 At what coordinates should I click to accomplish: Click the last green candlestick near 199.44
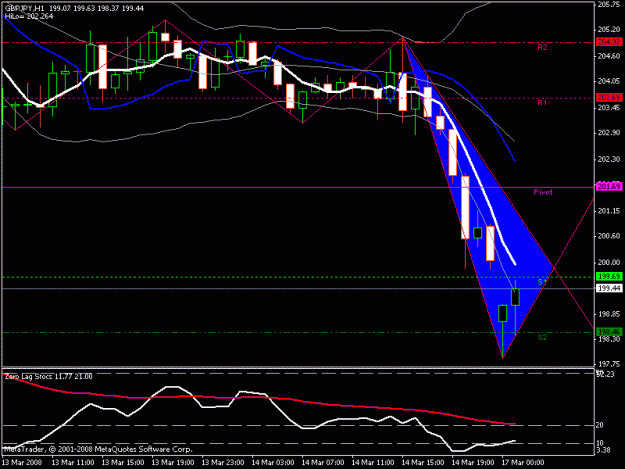point(515,297)
